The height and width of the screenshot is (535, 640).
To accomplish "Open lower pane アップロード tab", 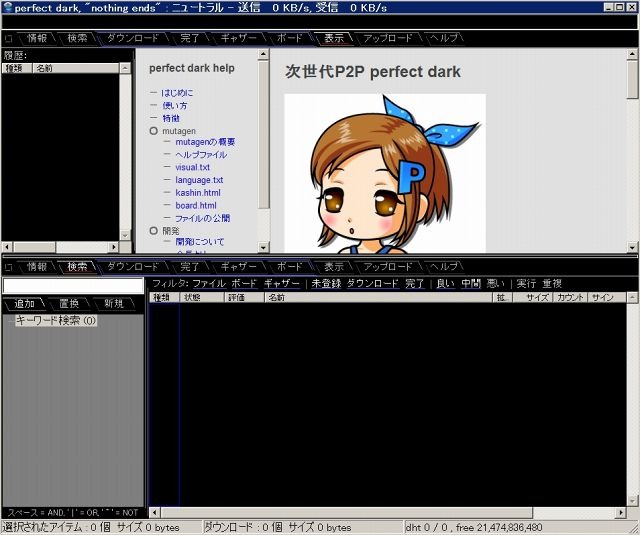I will point(388,266).
